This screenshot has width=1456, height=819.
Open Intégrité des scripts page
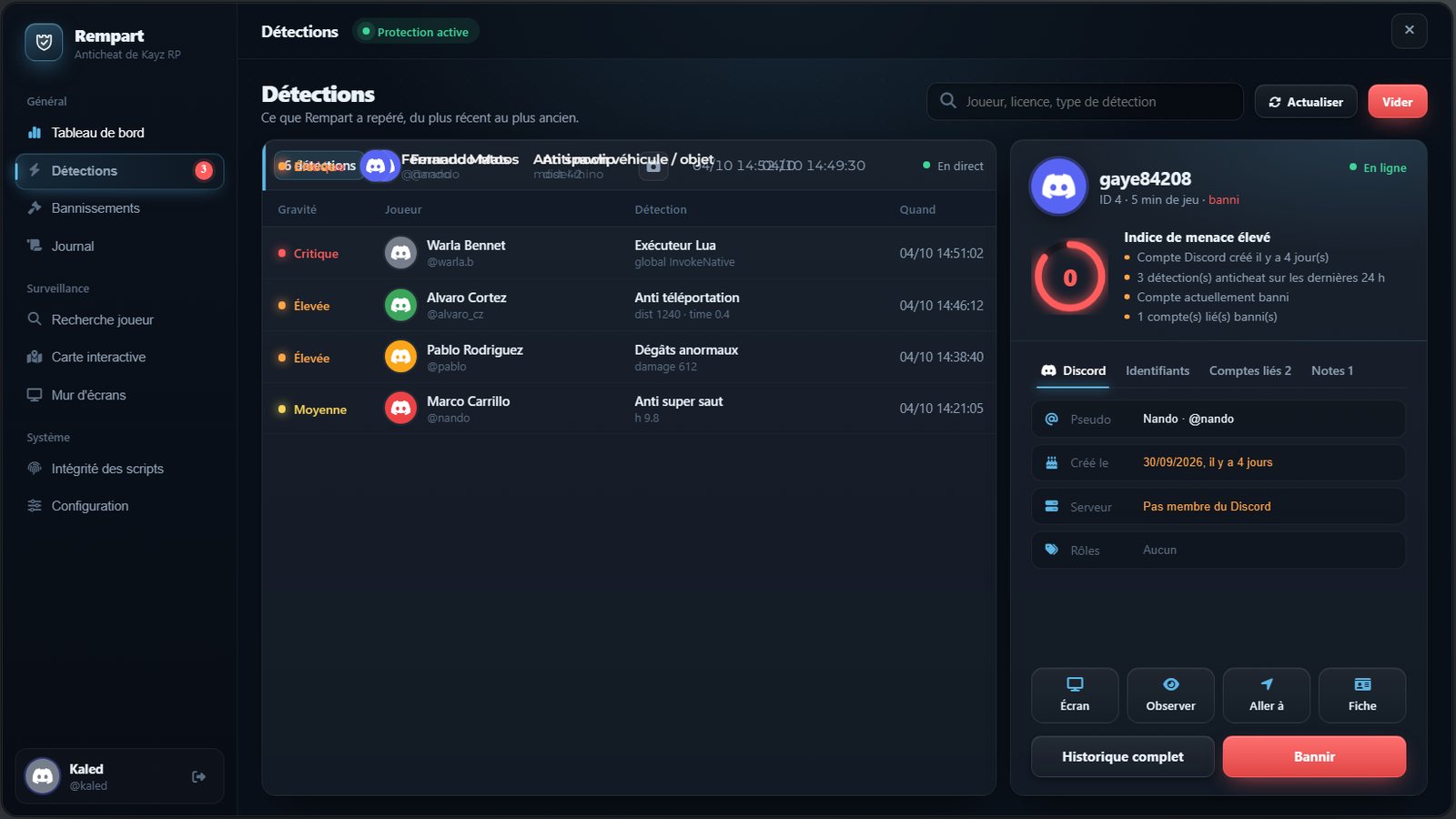point(119,469)
